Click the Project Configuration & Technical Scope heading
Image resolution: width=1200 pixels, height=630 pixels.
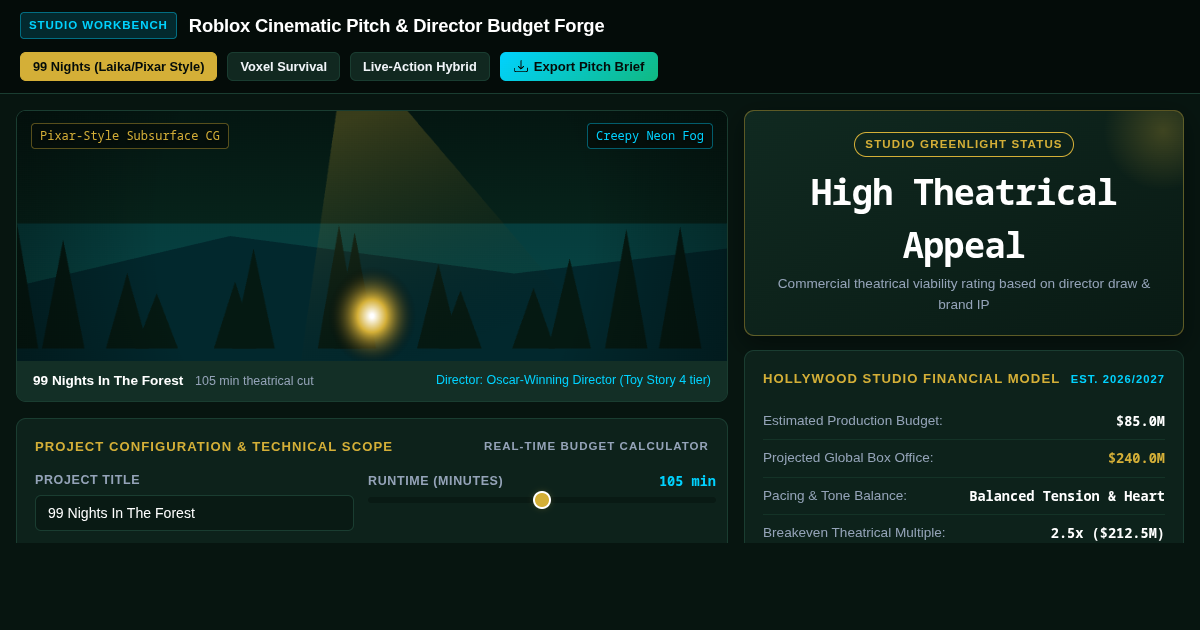pyautogui.click(x=214, y=446)
